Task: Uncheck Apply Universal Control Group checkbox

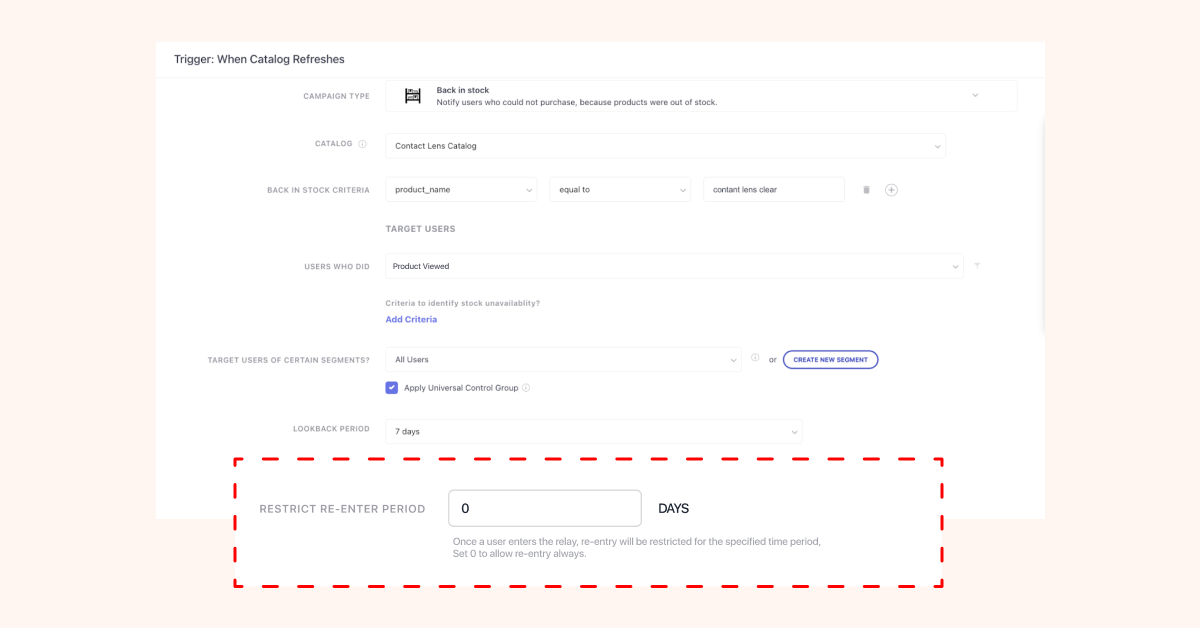Action: [392, 388]
